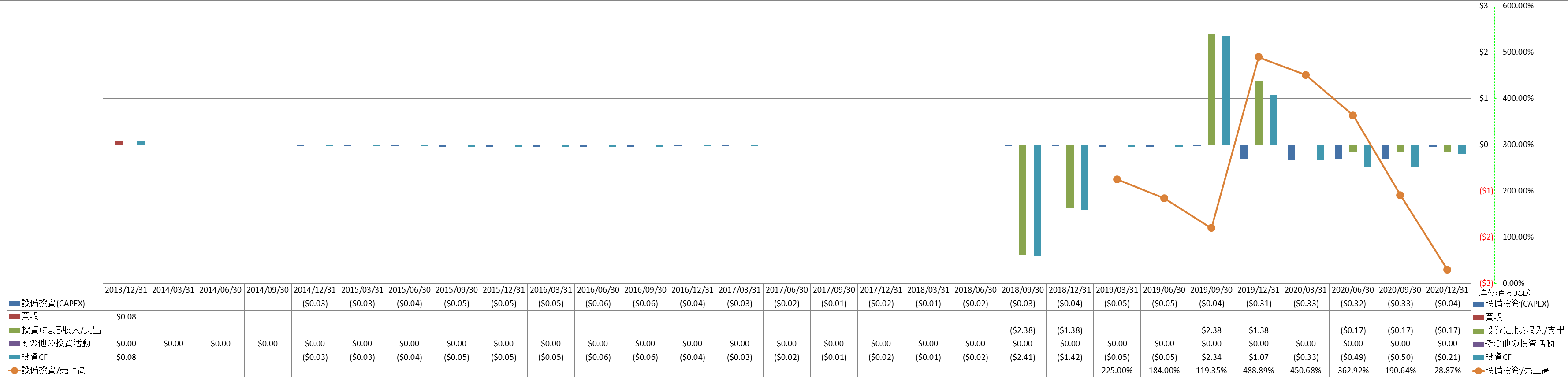
Task: Click the 450.68% cell under 2020/03/31
Action: 1306,370
